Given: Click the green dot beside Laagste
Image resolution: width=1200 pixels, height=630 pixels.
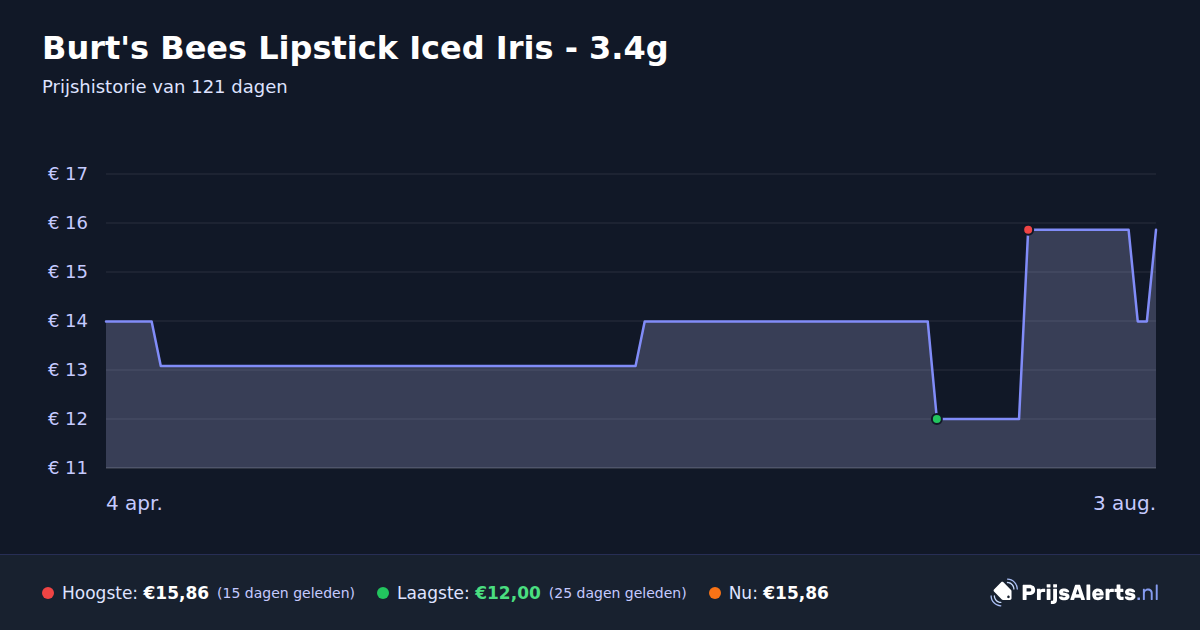Looking at the screenshot, I should pos(383,593).
